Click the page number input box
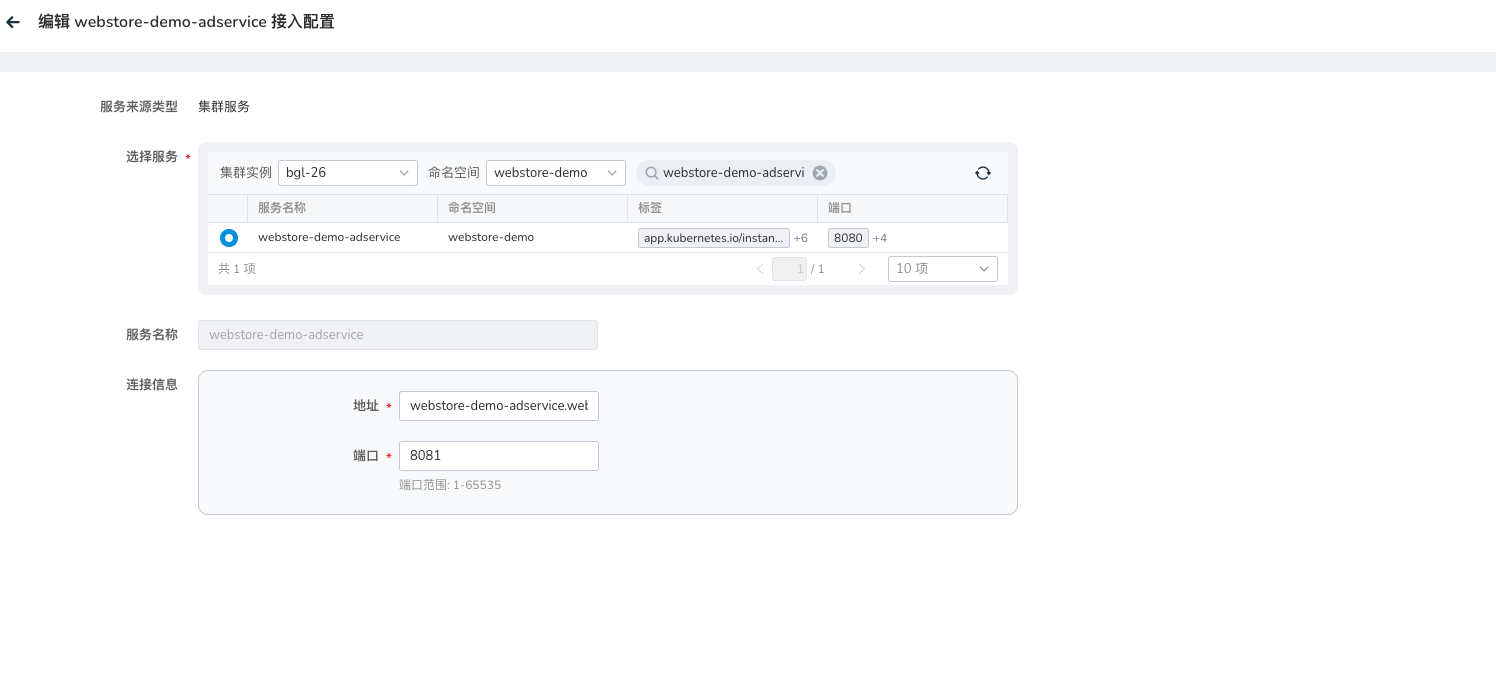This screenshot has width=1496, height=695. [789, 269]
